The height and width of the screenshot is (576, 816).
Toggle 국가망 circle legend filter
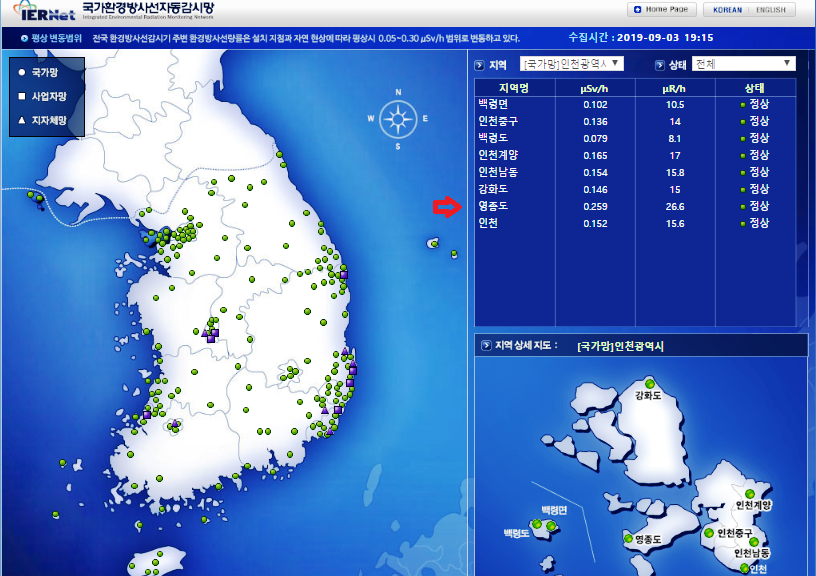tap(22, 73)
